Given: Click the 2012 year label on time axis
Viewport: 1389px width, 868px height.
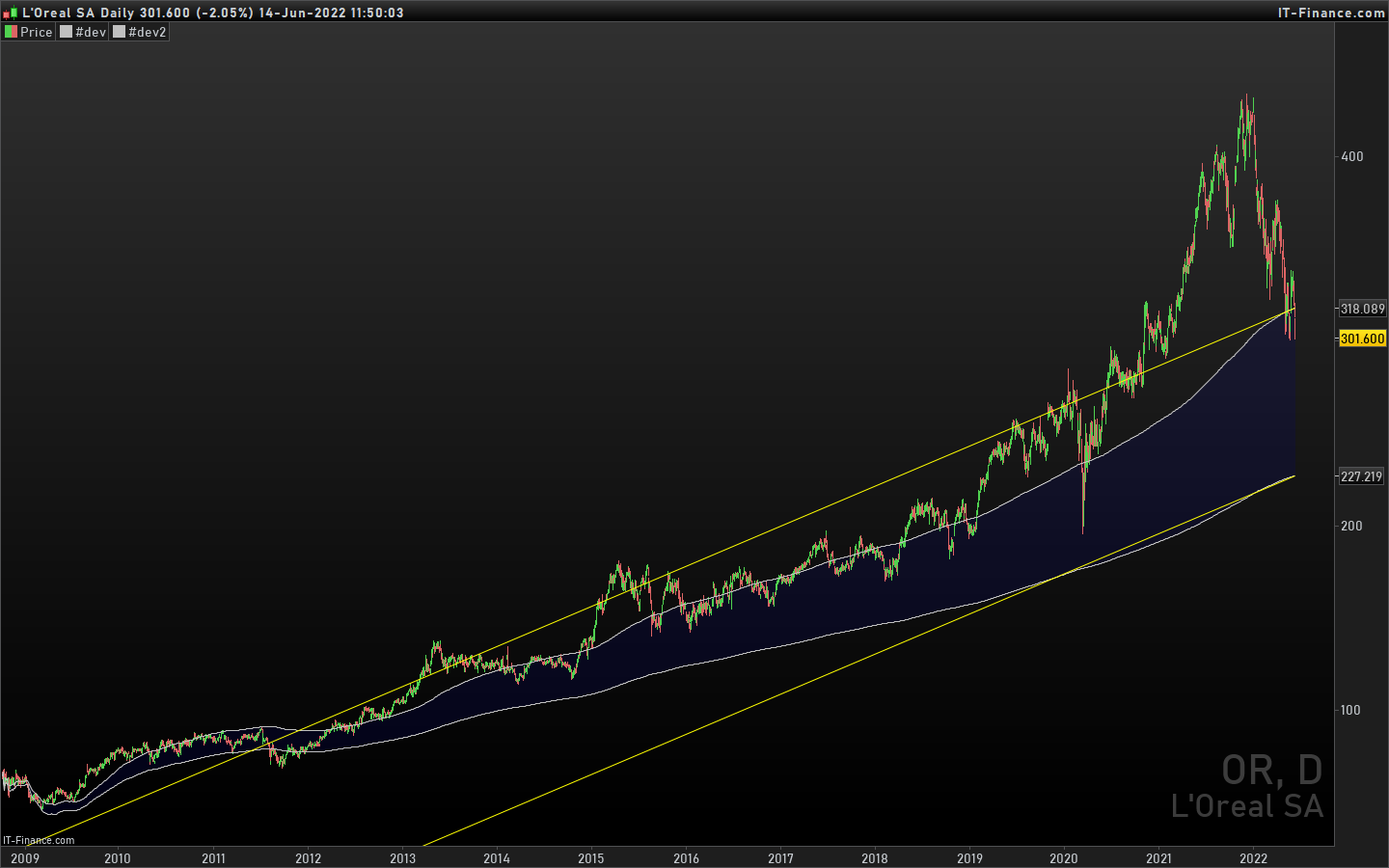Looking at the screenshot, I should (308, 858).
